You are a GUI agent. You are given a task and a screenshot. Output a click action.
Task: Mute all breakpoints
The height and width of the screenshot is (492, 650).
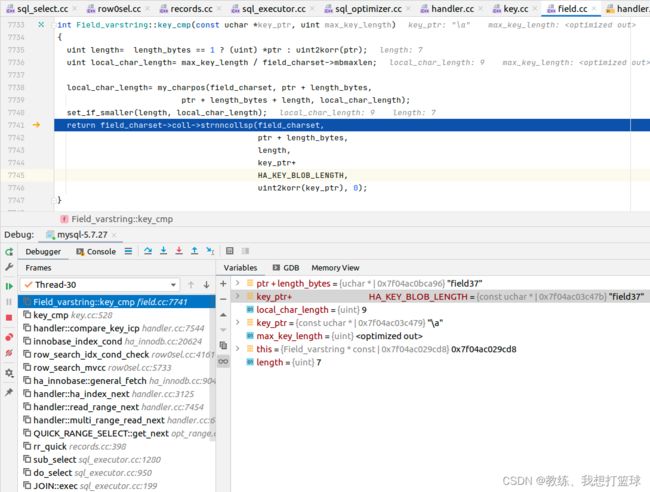click(x=9, y=353)
